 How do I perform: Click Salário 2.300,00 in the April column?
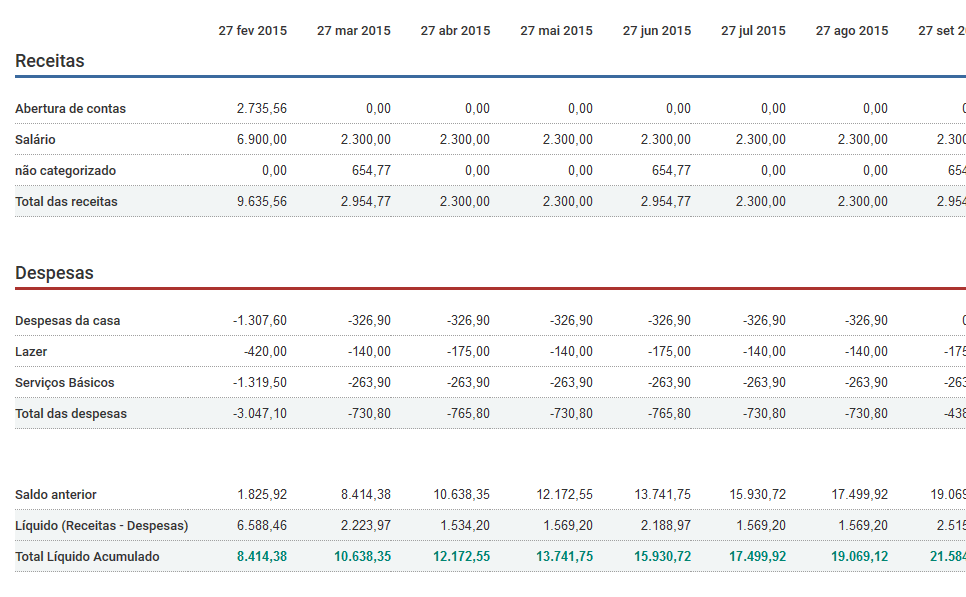coord(465,140)
